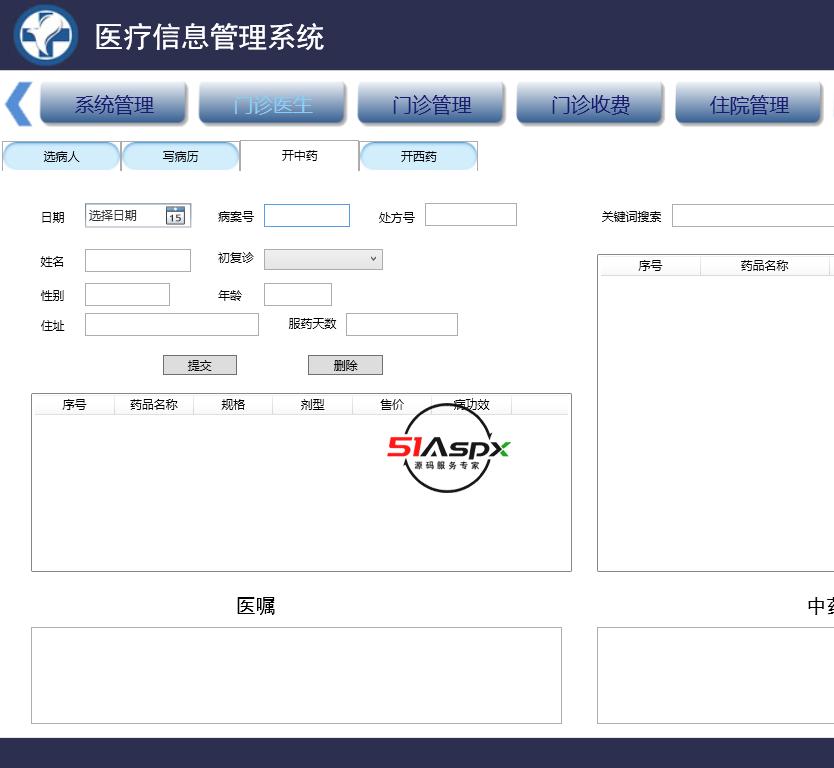Click inside the 医嘱 text area

[x=296, y=675]
